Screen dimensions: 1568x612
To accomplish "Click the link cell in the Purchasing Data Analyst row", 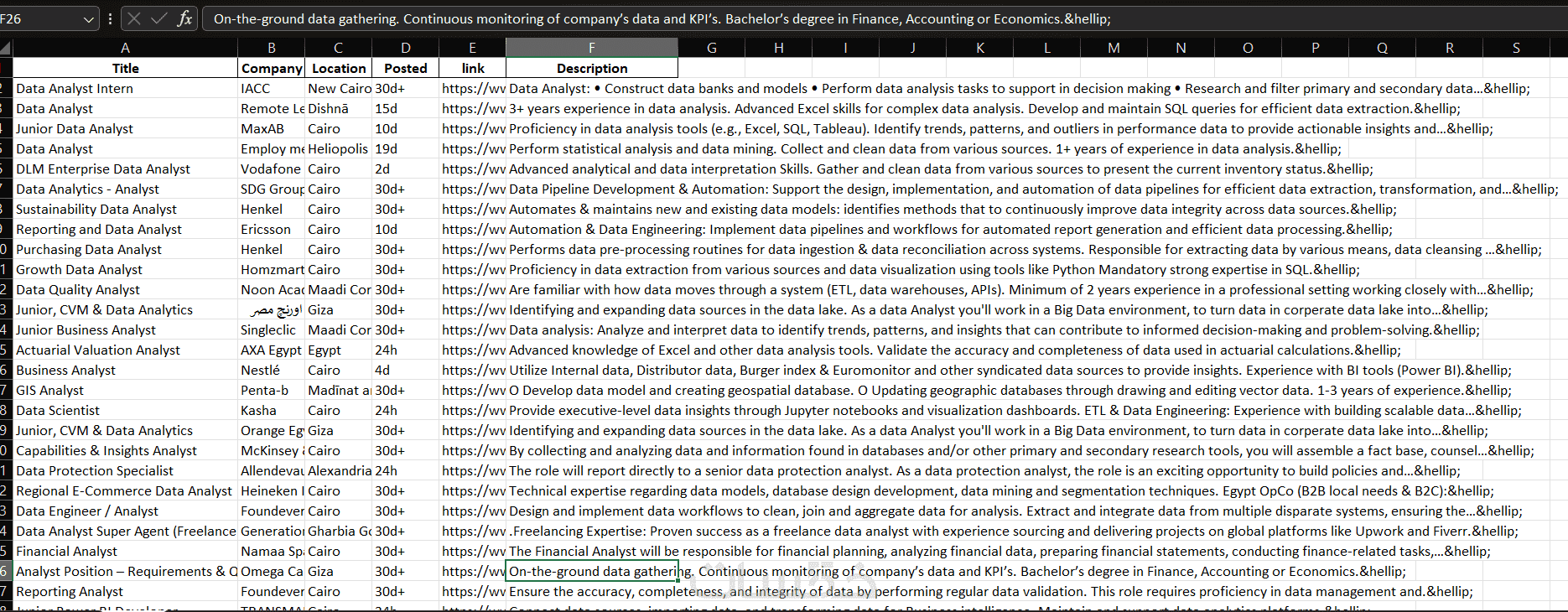I will pos(473,249).
